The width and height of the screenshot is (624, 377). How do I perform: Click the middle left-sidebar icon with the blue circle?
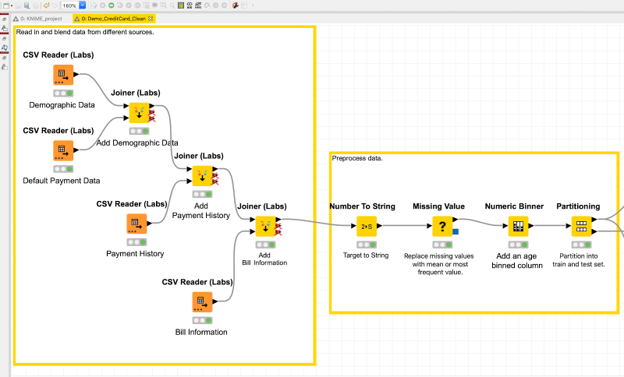pos(4,48)
